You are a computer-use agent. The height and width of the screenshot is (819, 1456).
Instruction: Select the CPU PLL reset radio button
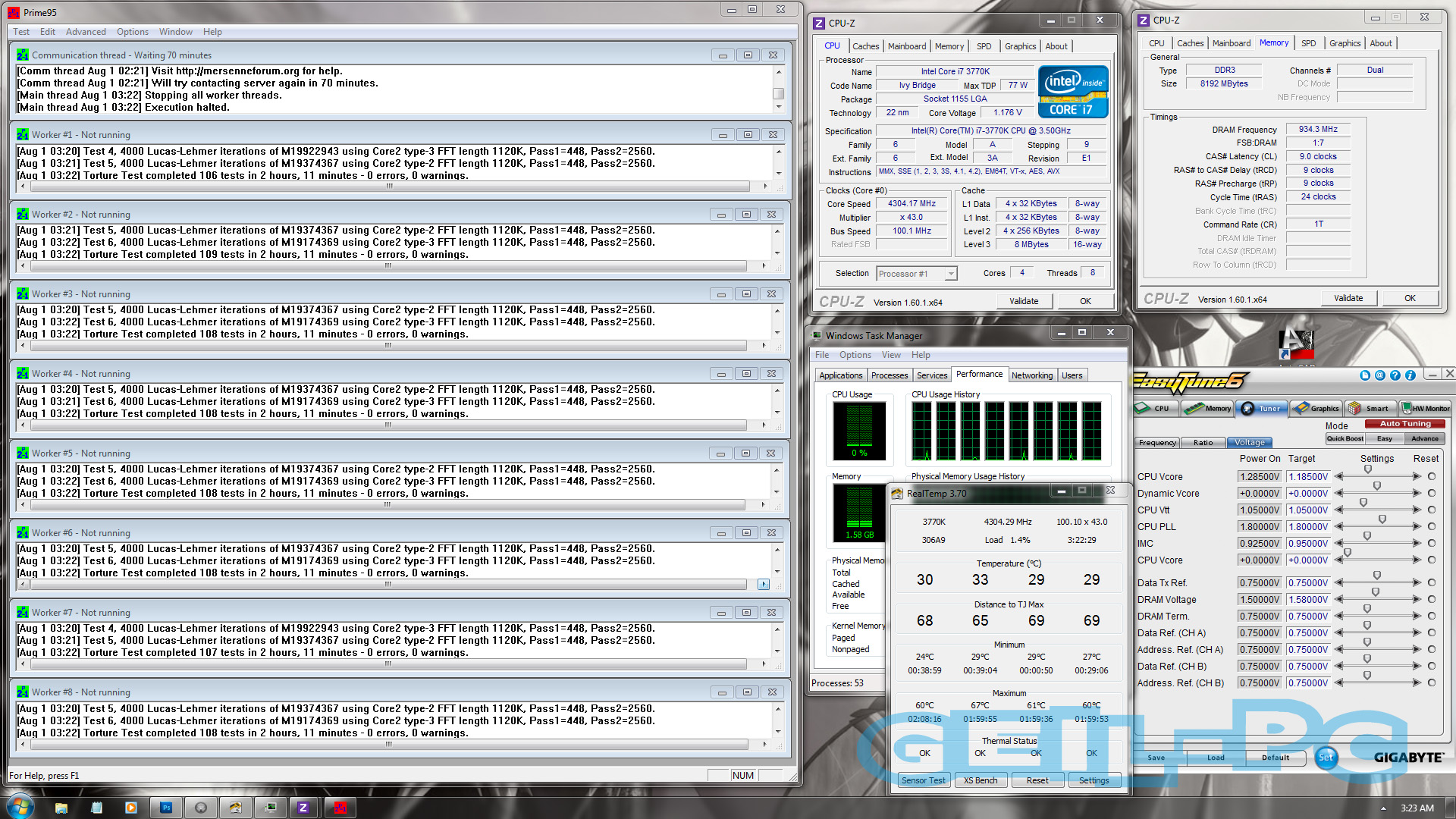1432,527
